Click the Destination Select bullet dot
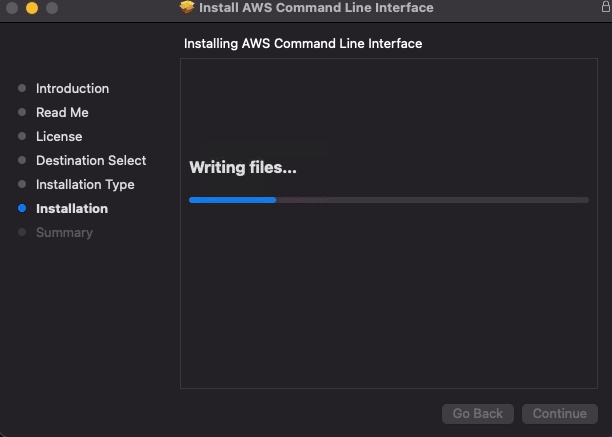612x437 pixels. tap(22, 160)
